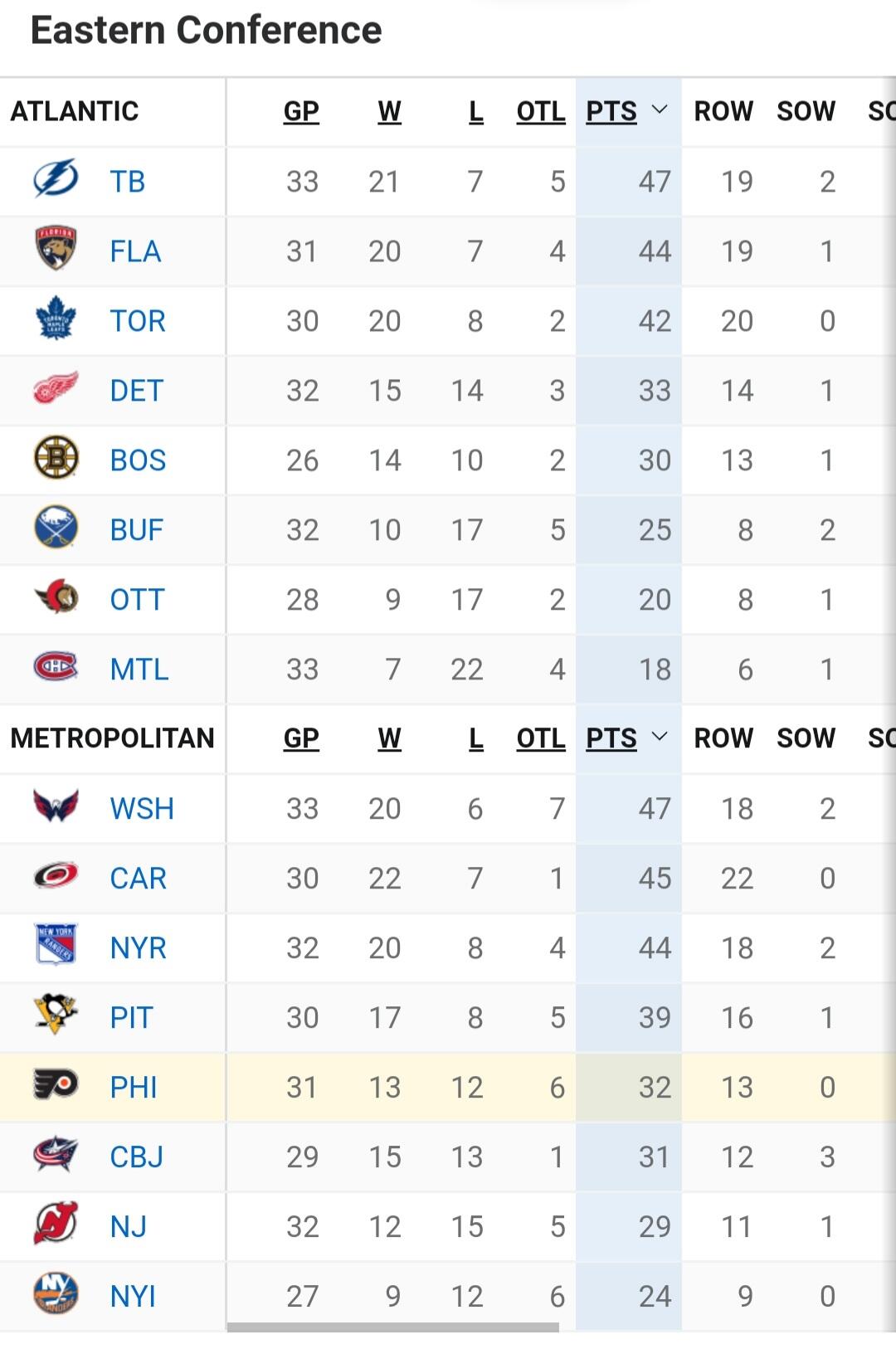Sort Atlantic table by GP column

click(301, 111)
